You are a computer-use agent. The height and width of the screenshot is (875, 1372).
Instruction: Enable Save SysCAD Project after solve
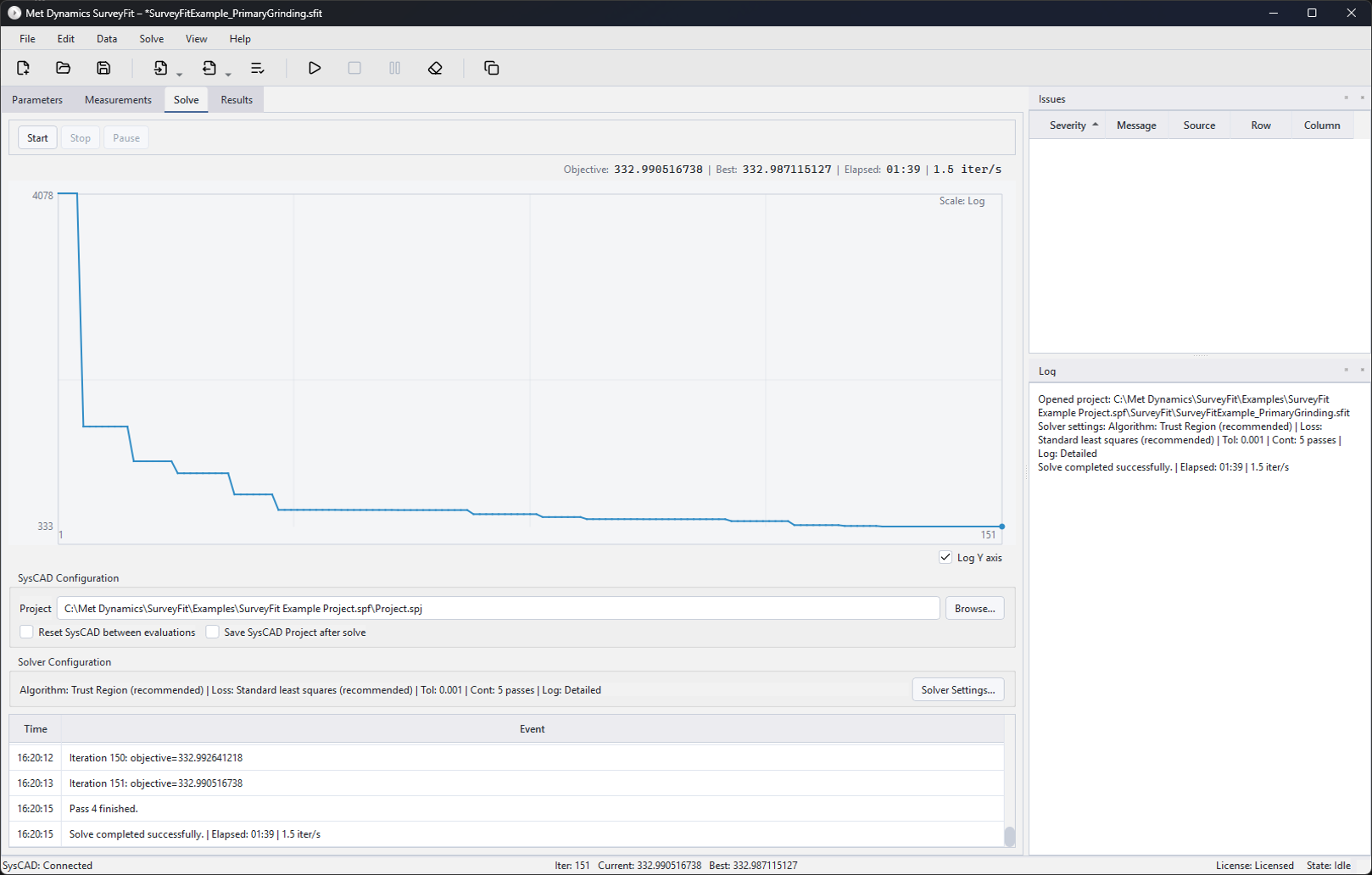click(x=213, y=633)
